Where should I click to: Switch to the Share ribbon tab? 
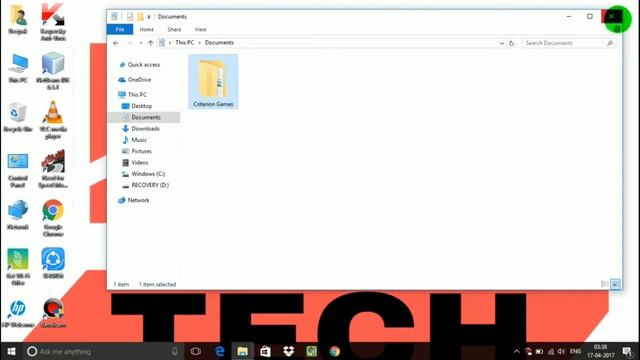click(174, 29)
